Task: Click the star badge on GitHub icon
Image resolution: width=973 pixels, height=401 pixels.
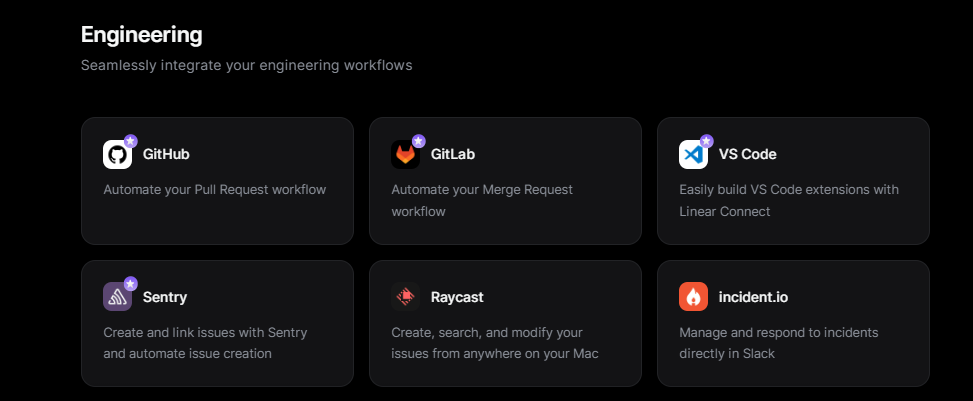Action: click(130, 142)
